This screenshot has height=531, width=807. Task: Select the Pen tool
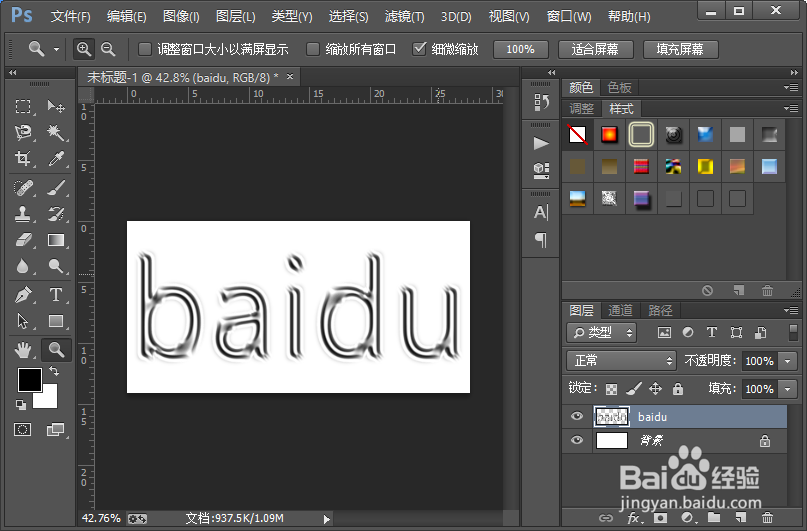pyautogui.click(x=23, y=295)
